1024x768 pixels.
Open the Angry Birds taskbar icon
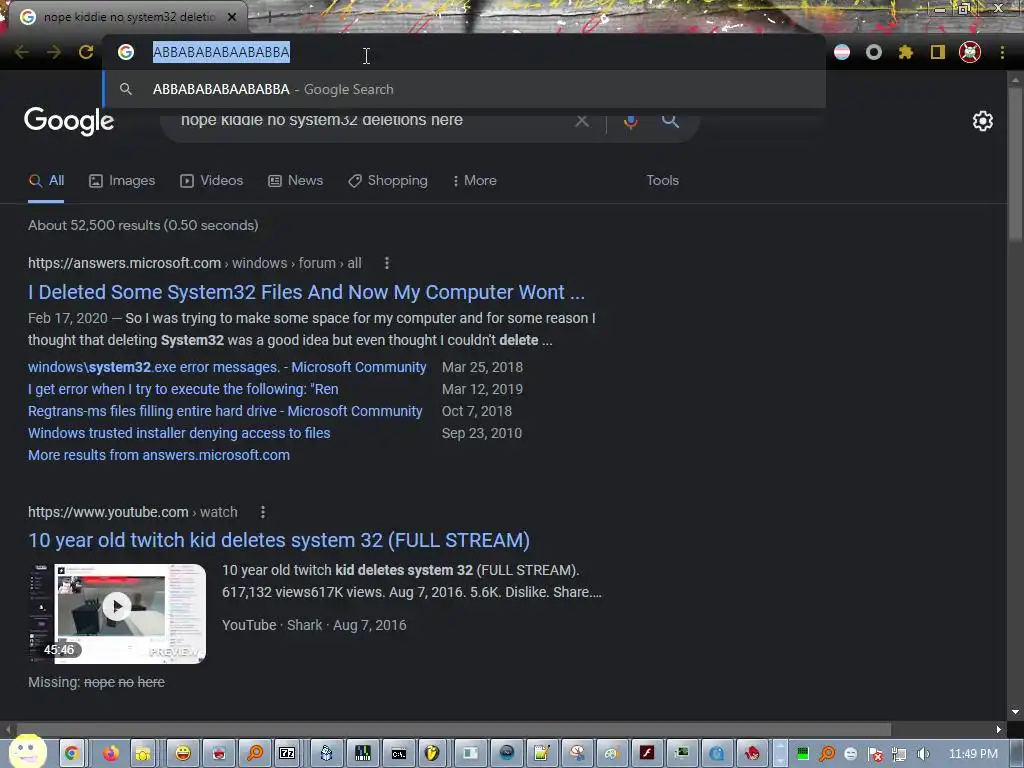tap(752, 754)
